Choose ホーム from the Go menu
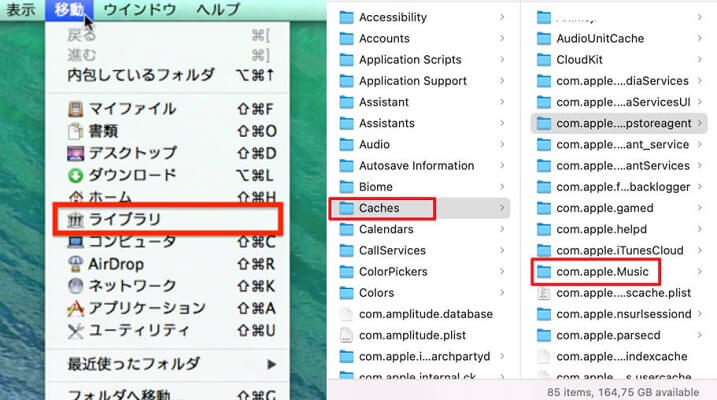717x400 pixels. [169, 197]
